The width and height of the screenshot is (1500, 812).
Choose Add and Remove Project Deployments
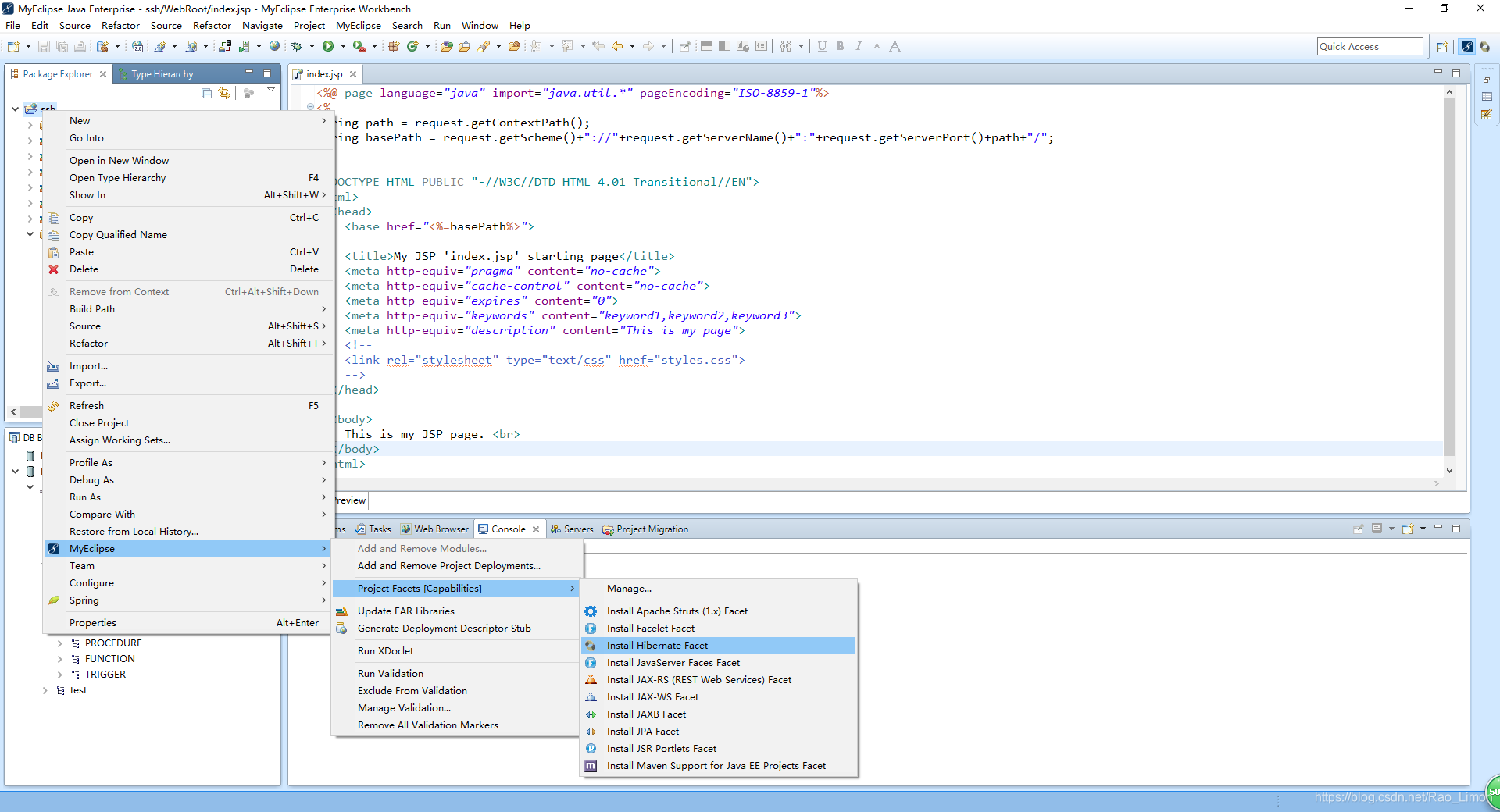[x=456, y=566]
